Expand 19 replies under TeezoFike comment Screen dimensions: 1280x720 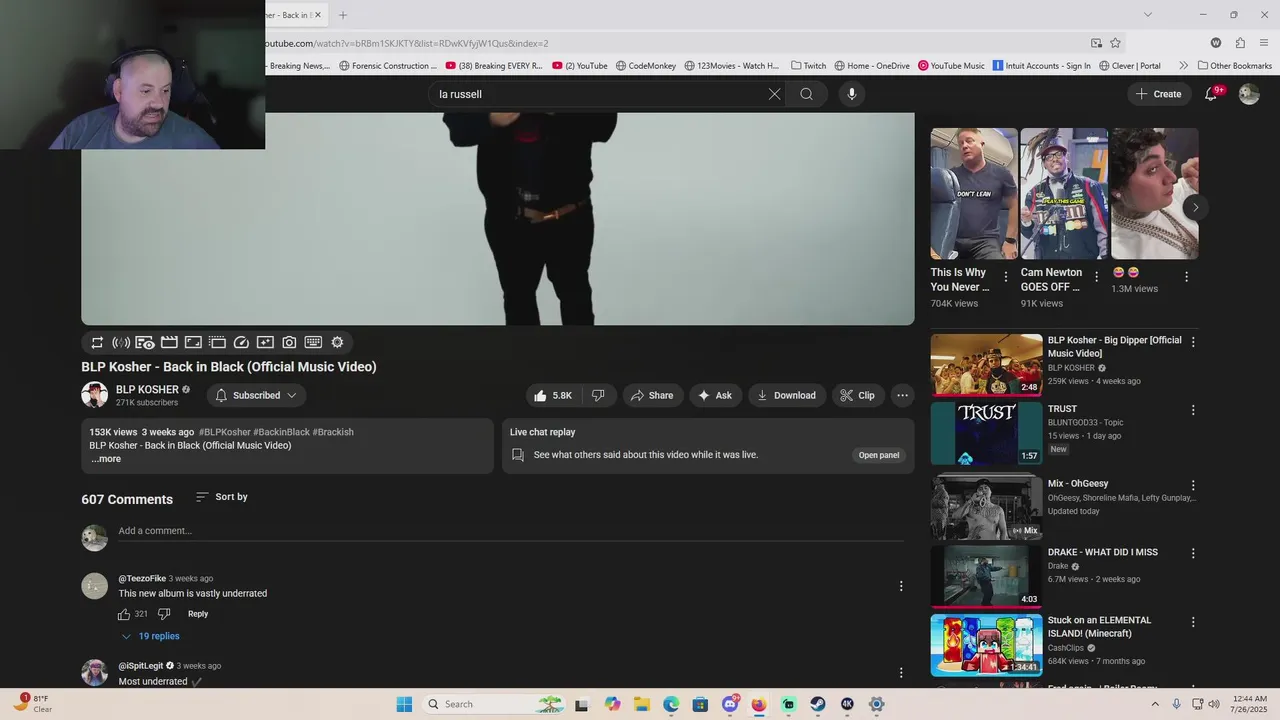point(150,636)
